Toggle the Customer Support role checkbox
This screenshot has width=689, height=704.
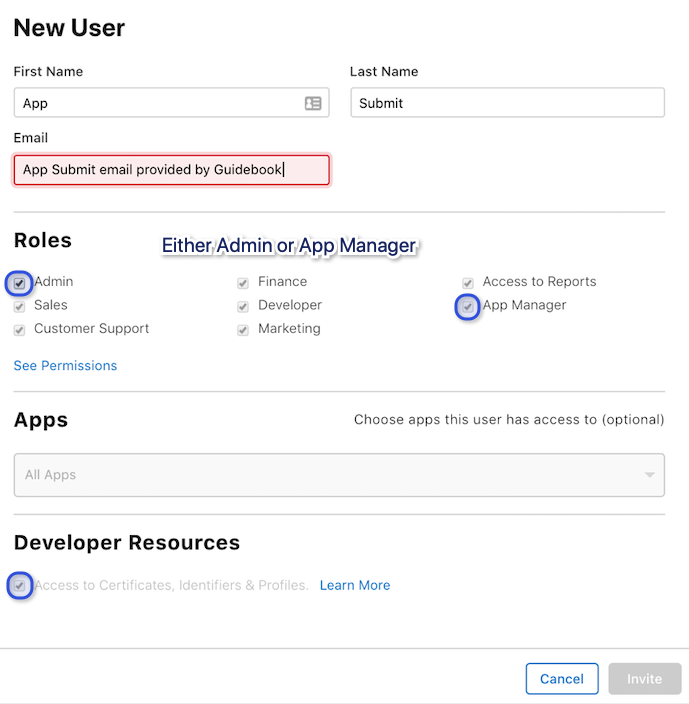click(19, 330)
